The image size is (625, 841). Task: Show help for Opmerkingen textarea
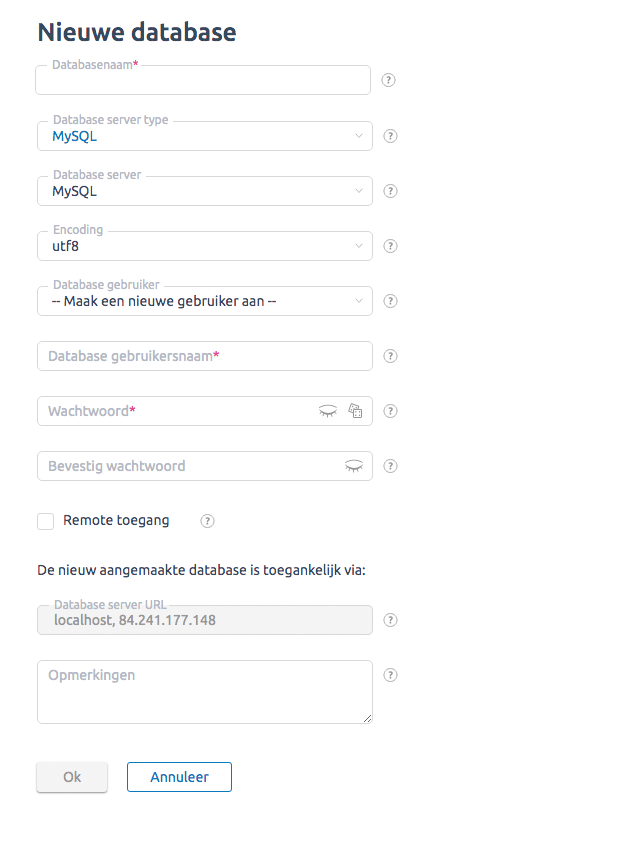click(x=391, y=675)
